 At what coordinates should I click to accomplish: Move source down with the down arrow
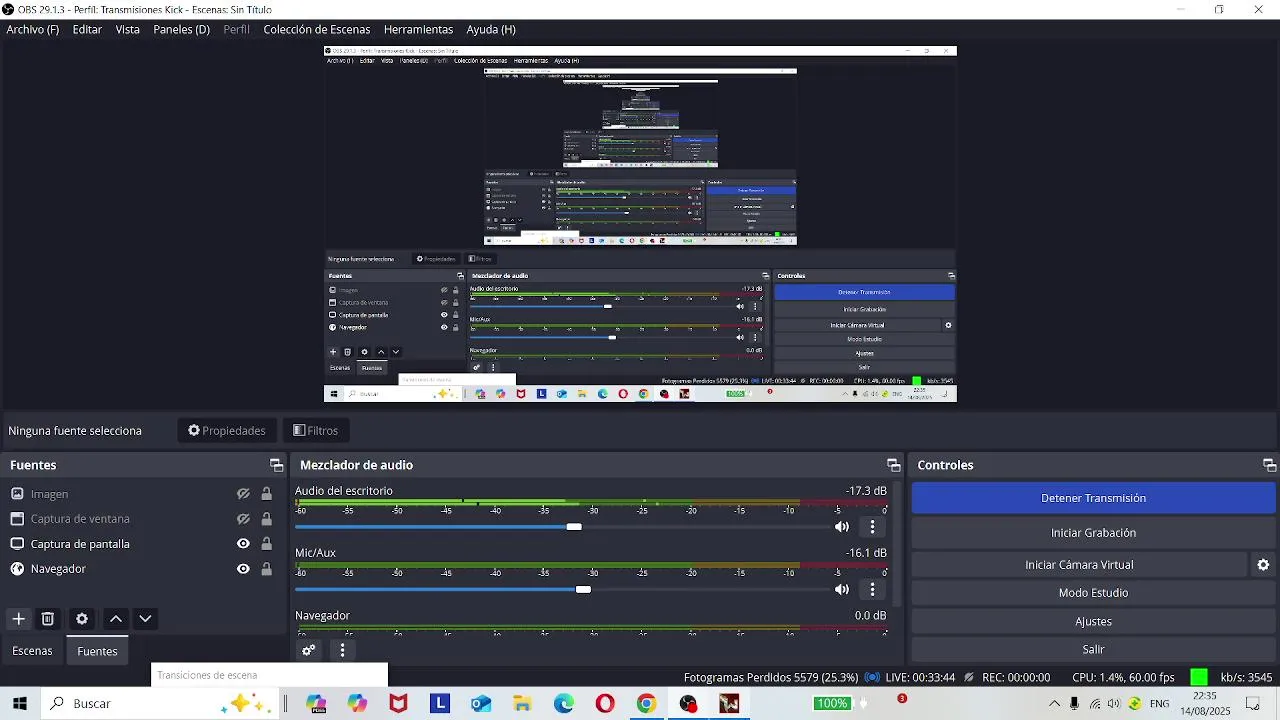pyautogui.click(x=145, y=619)
